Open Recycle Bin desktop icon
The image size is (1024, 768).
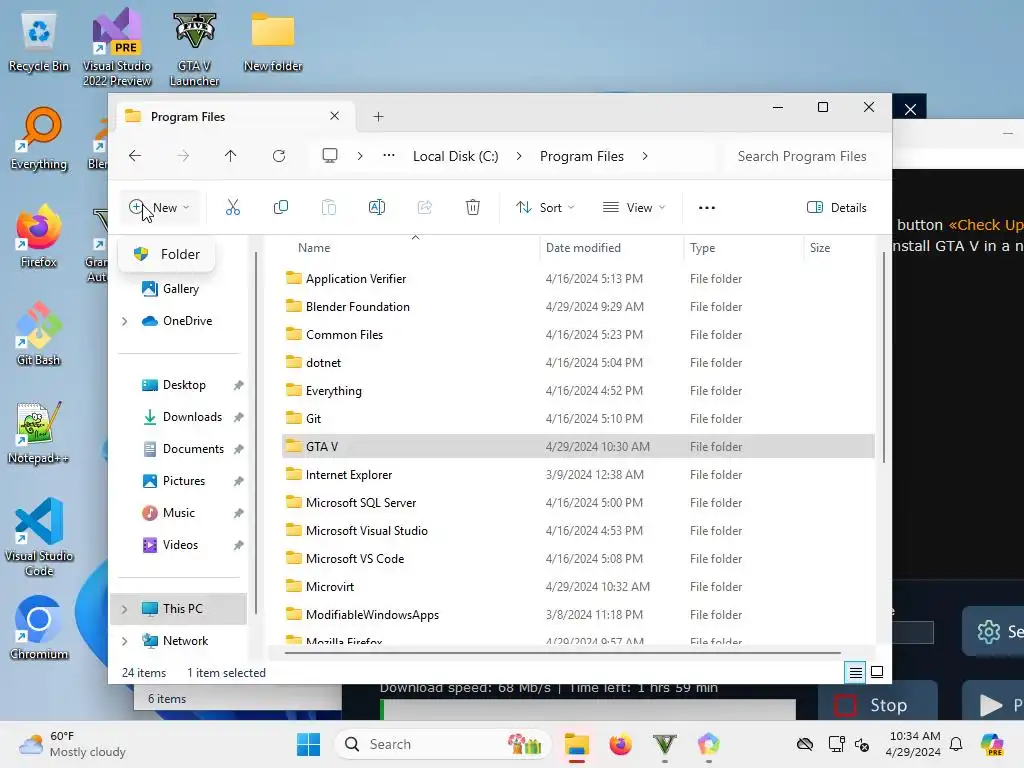click(39, 42)
